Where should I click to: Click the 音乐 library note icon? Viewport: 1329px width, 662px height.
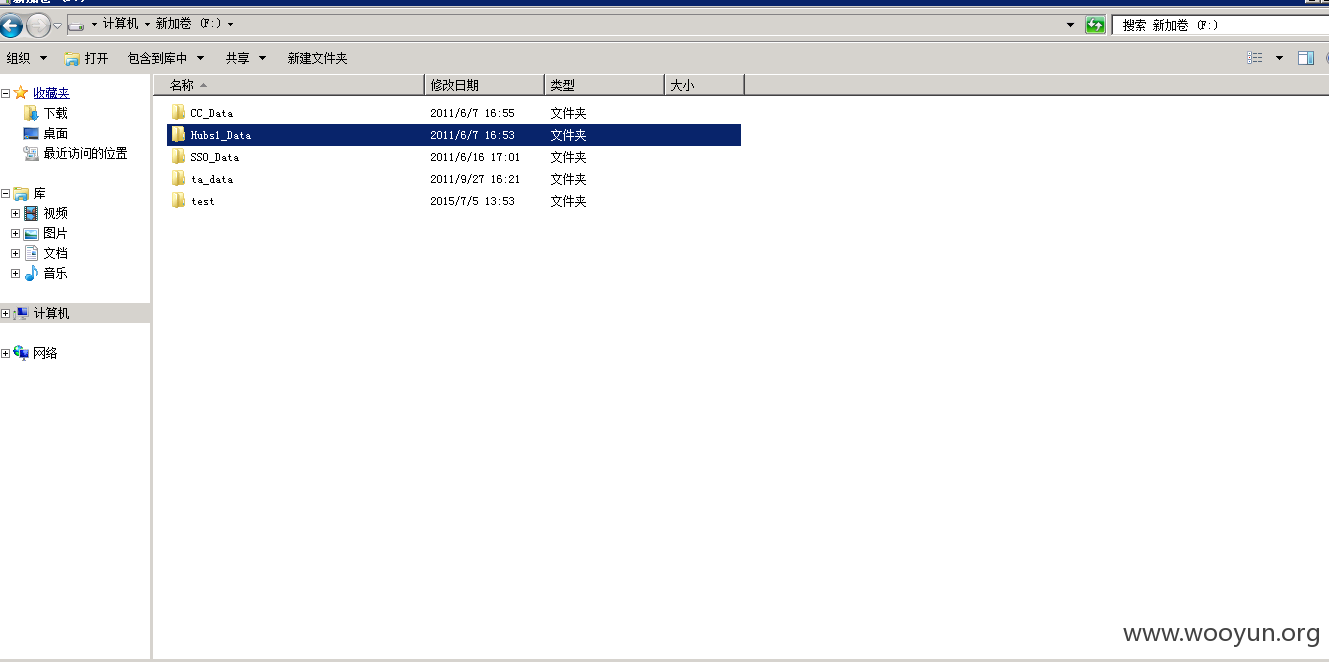tap(31, 273)
